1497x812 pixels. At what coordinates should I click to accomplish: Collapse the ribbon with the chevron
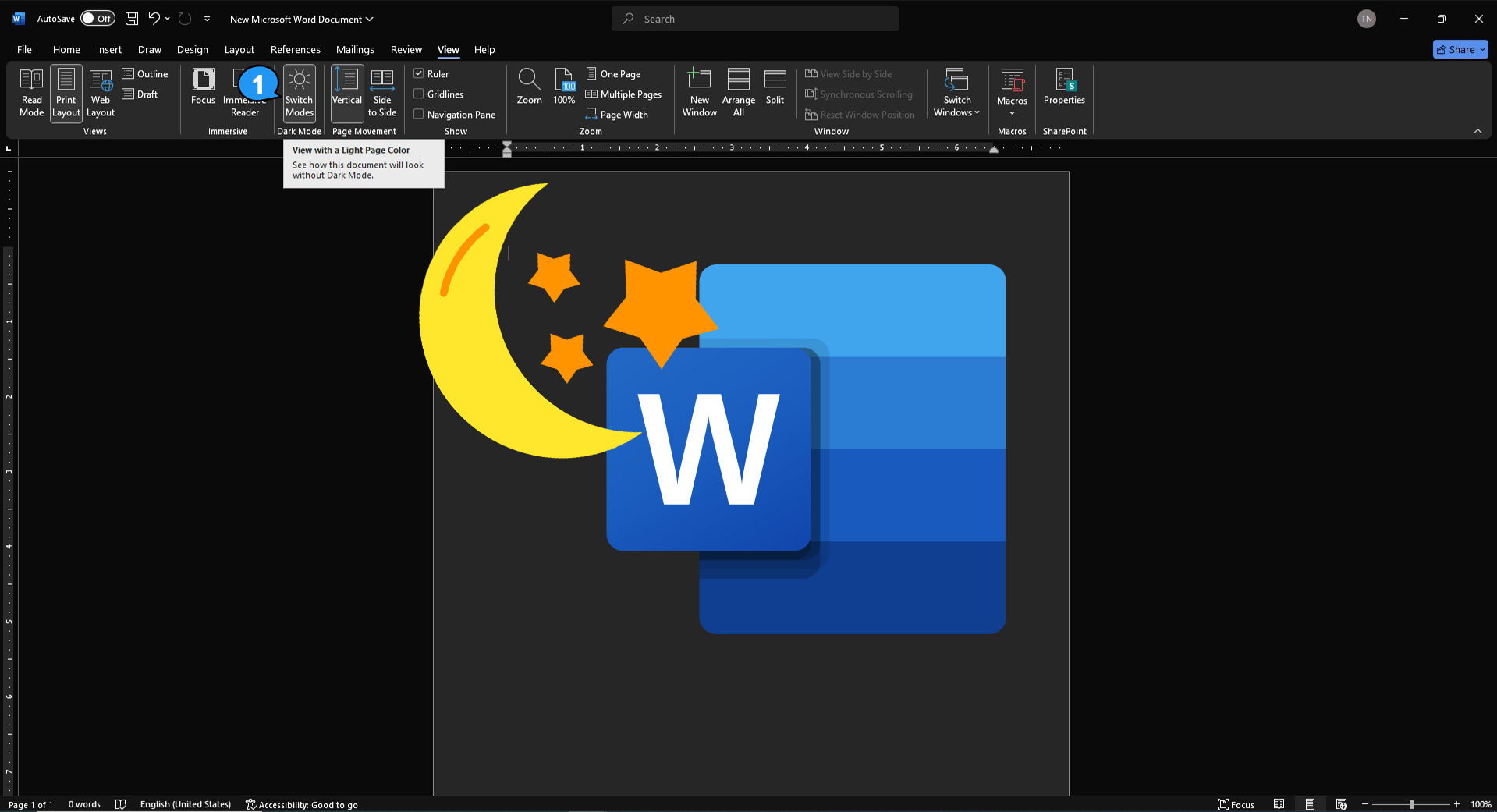click(x=1477, y=131)
